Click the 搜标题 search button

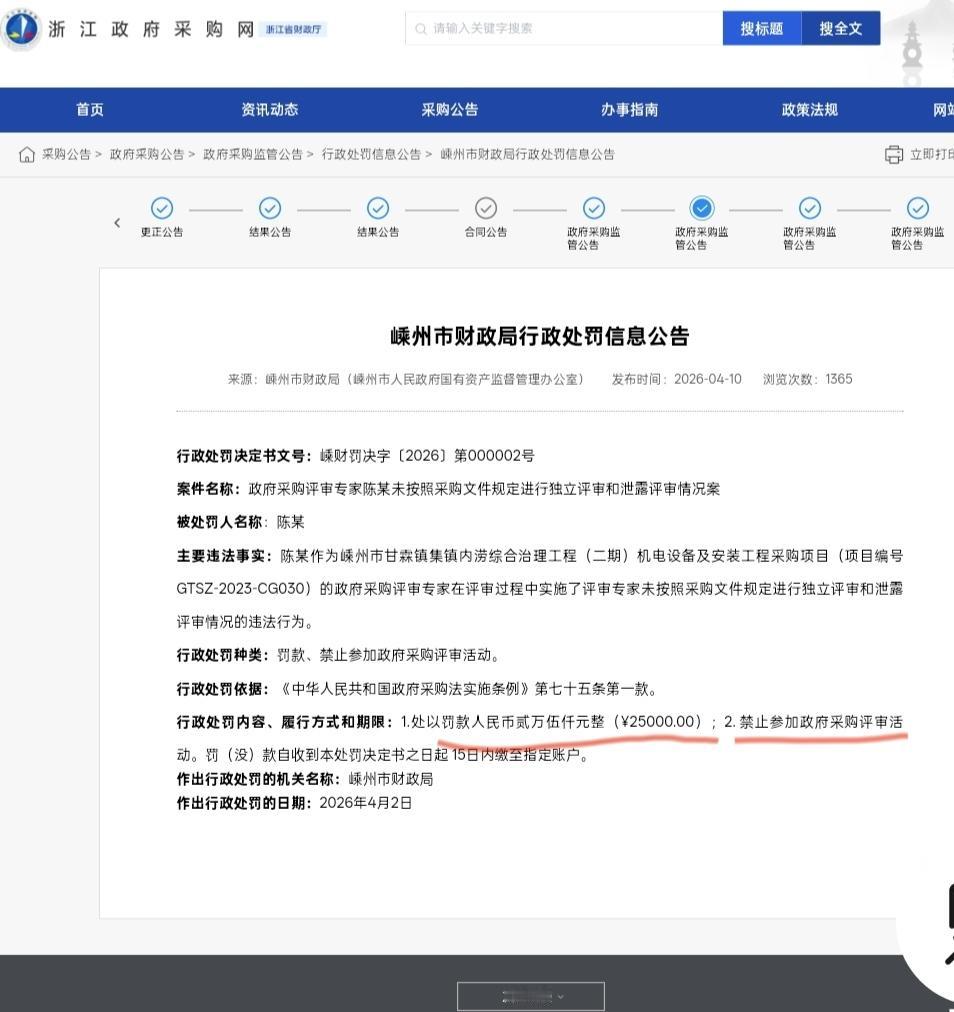(x=762, y=28)
